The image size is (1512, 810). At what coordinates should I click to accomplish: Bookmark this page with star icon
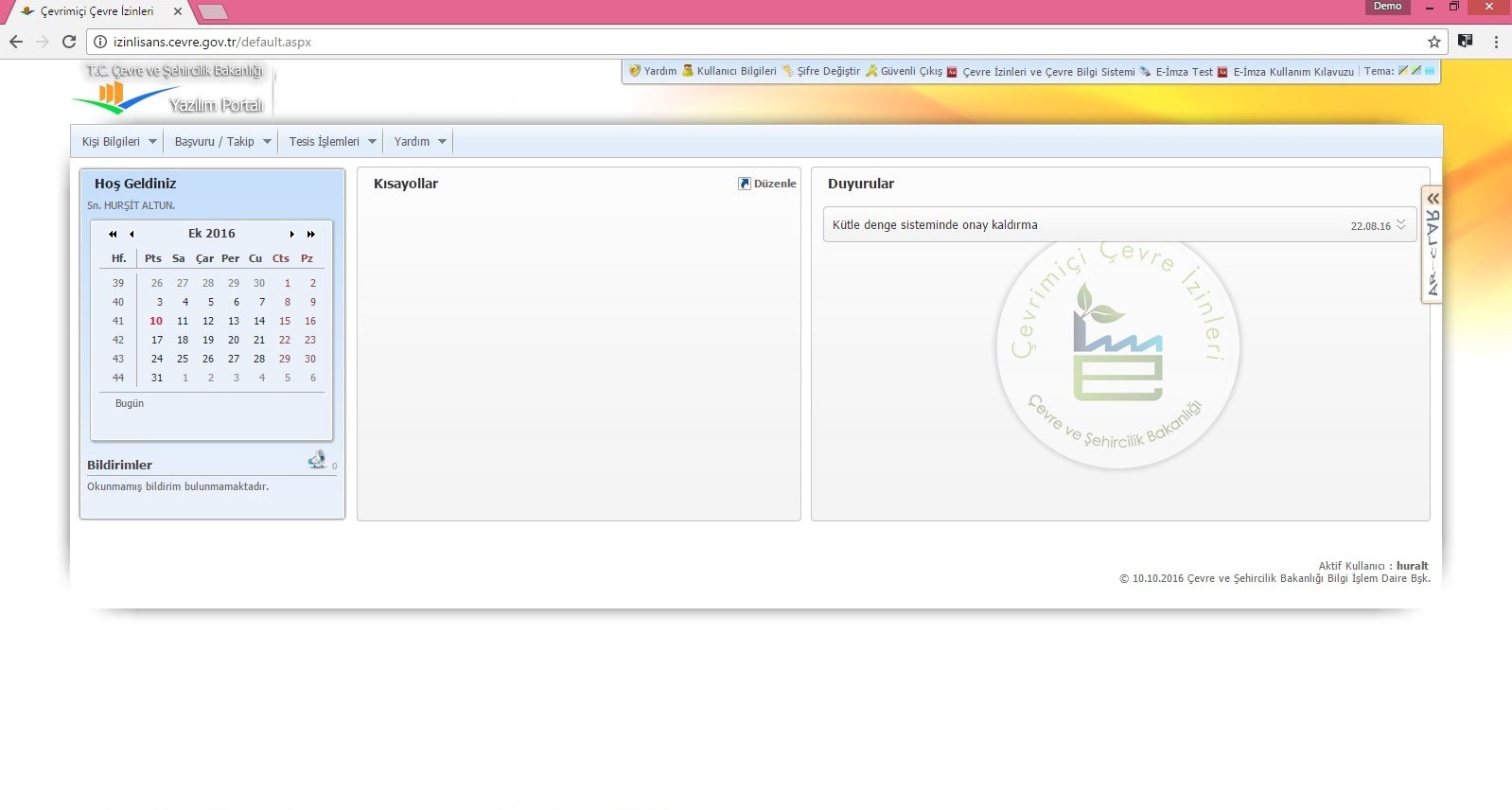click(1434, 42)
